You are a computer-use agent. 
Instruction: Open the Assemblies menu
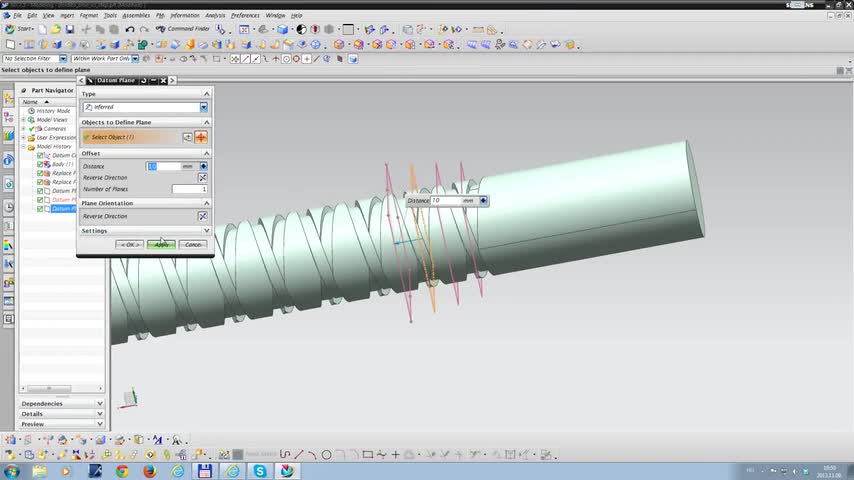(x=136, y=16)
